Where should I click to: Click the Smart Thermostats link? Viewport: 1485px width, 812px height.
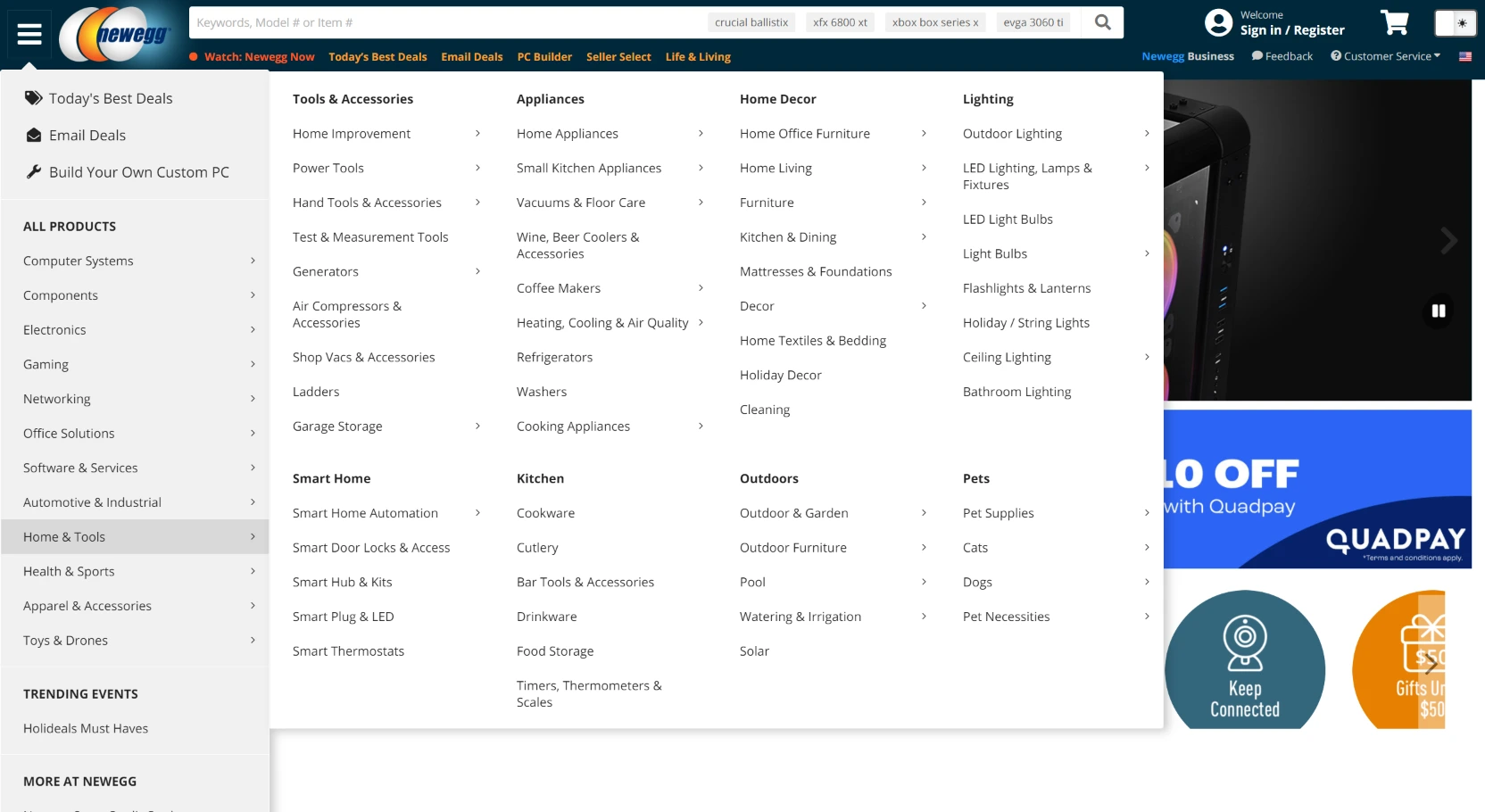348,651
